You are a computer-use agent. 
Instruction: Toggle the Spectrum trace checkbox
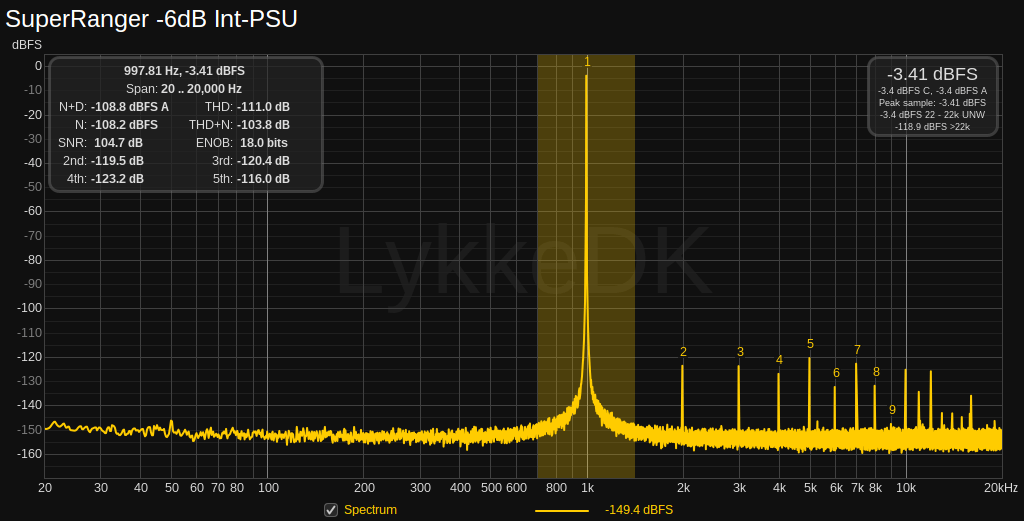[x=331, y=510]
